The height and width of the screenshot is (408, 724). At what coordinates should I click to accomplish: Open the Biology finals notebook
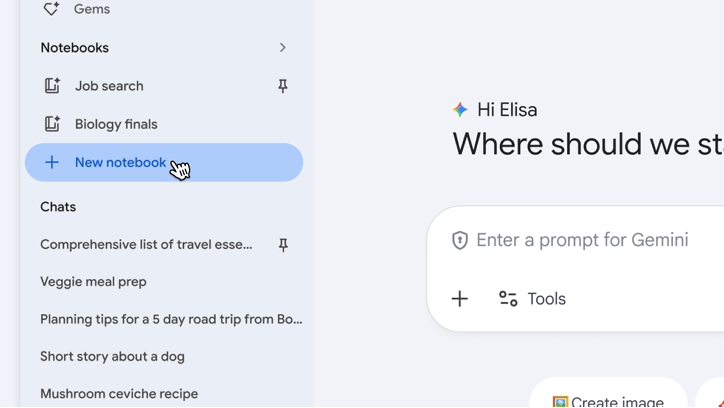click(x=116, y=124)
